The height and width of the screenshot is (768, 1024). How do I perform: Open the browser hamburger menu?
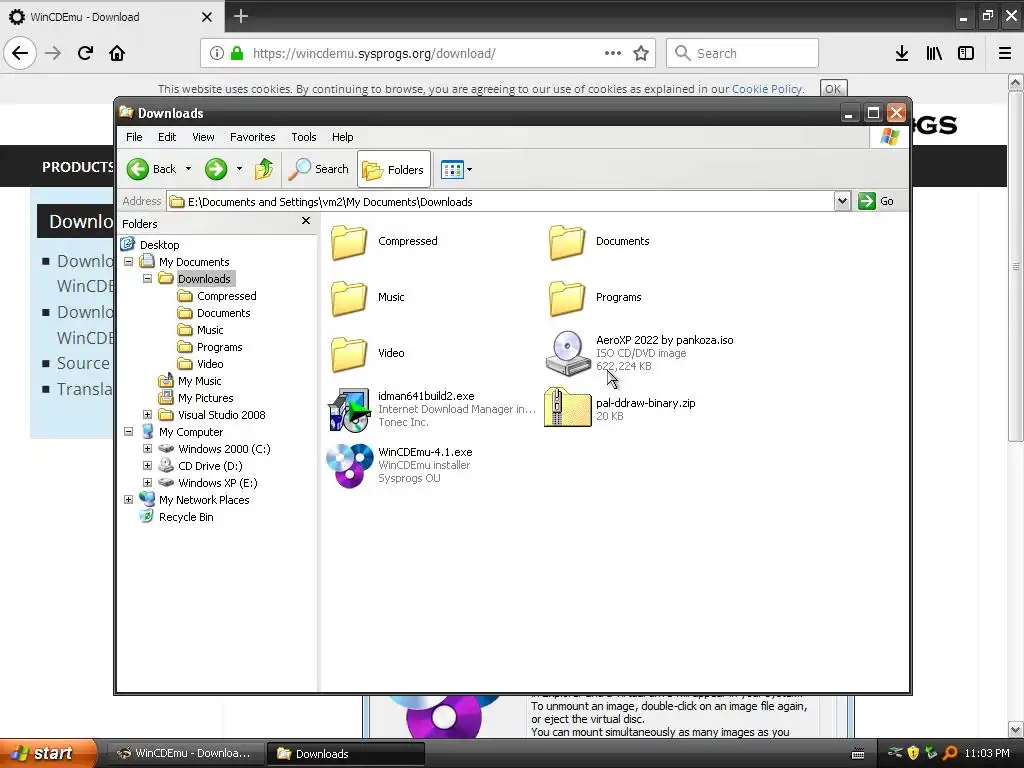[x=1004, y=53]
